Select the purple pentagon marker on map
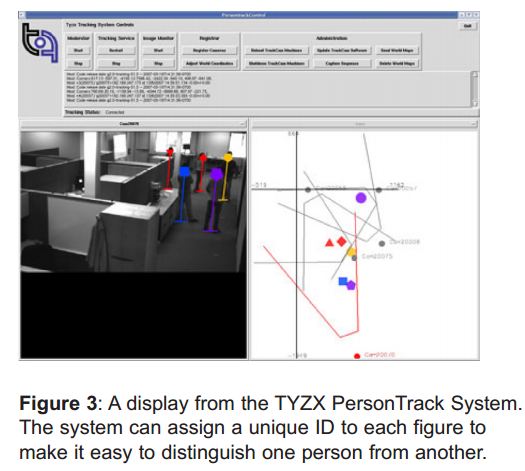 point(351,285)
